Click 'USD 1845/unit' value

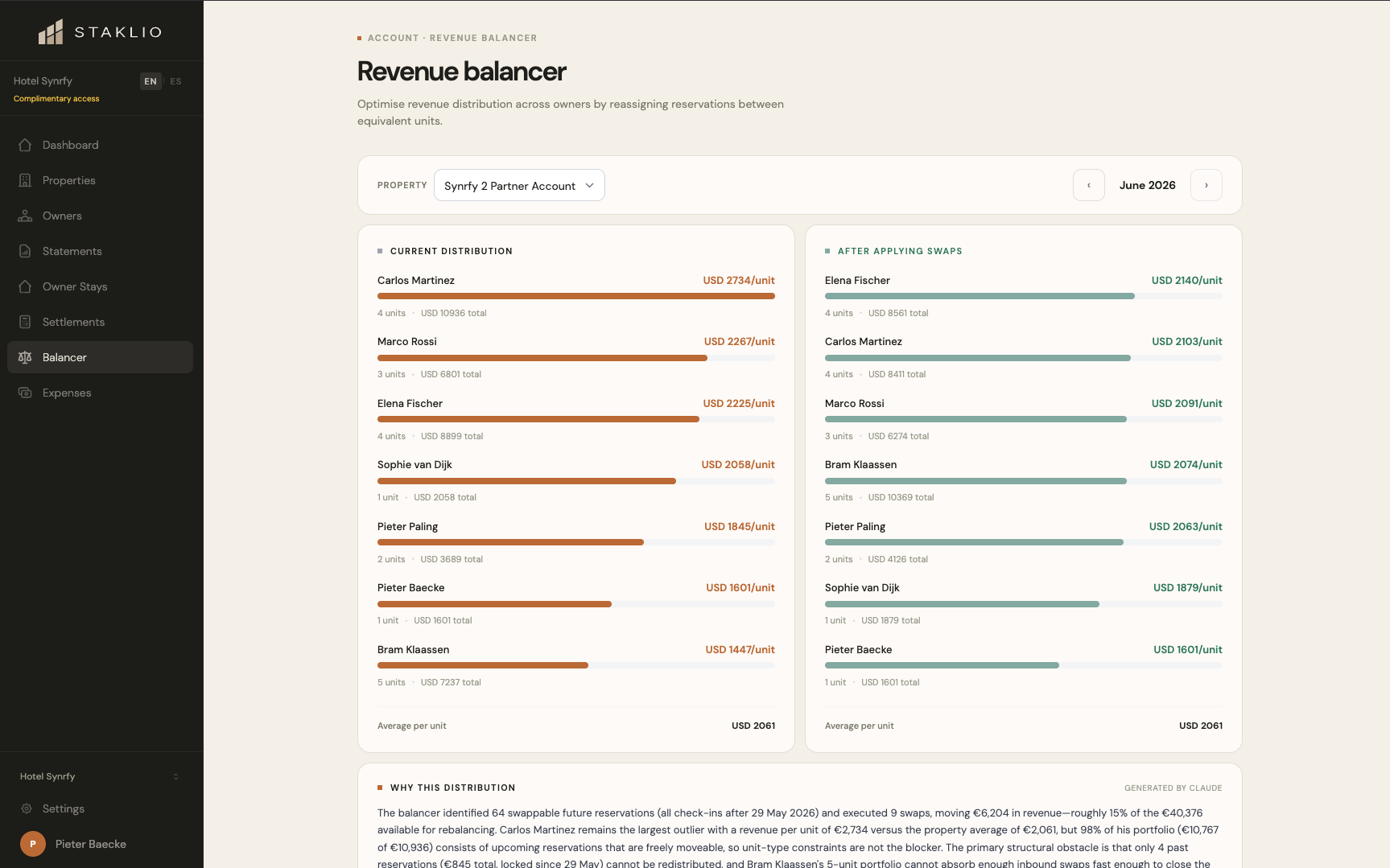[x=740, y=526]
